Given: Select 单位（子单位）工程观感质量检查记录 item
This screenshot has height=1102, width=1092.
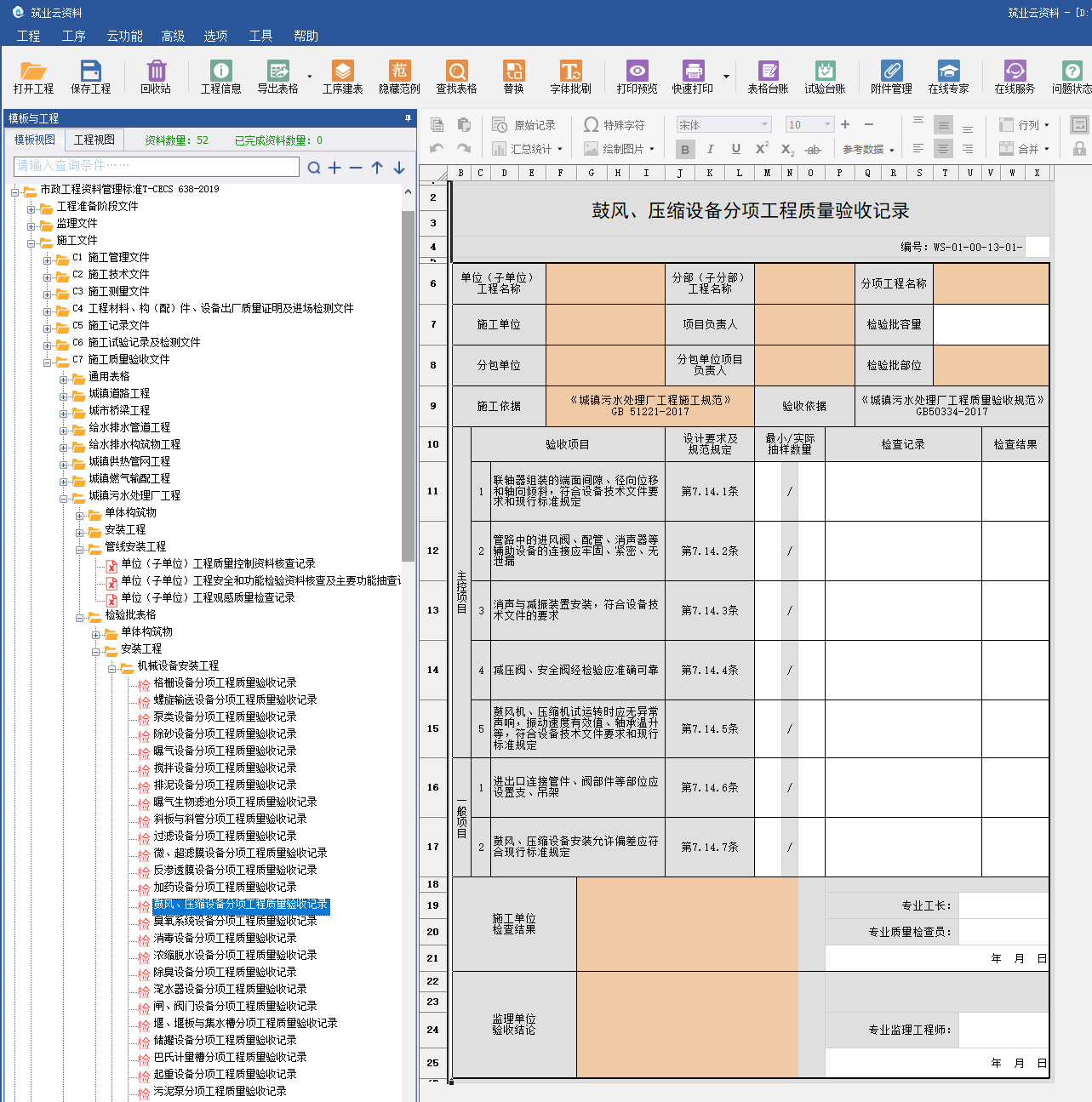Looking at the screenshot, I should click(x=208, y=597).
